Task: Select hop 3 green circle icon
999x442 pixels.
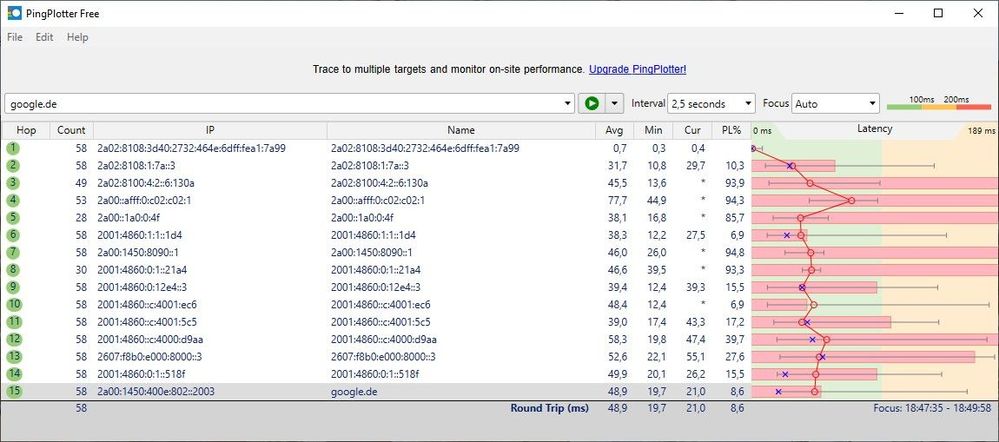Action: (14, 183)
